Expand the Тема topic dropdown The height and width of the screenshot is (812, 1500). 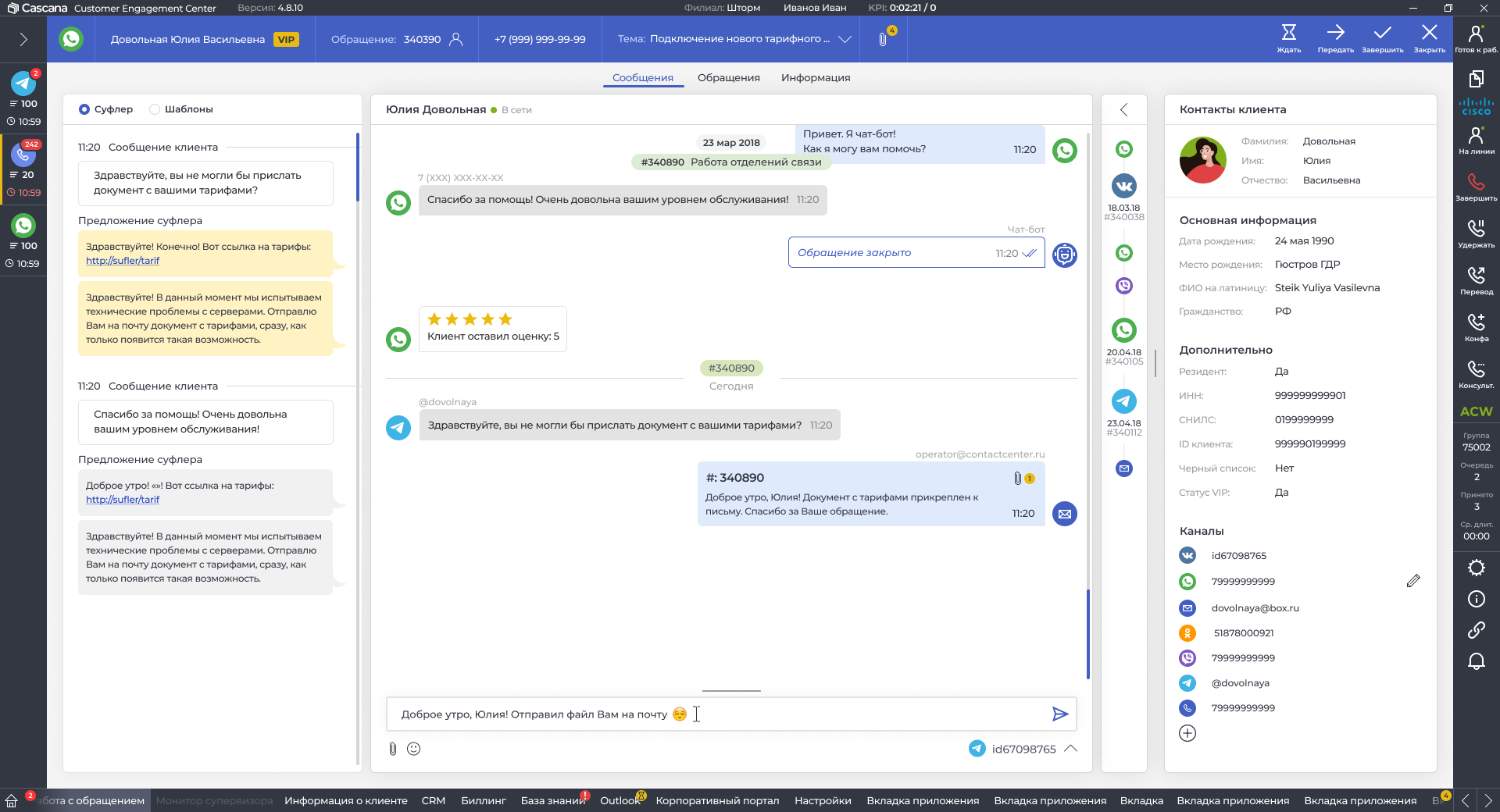coord(845,39)
